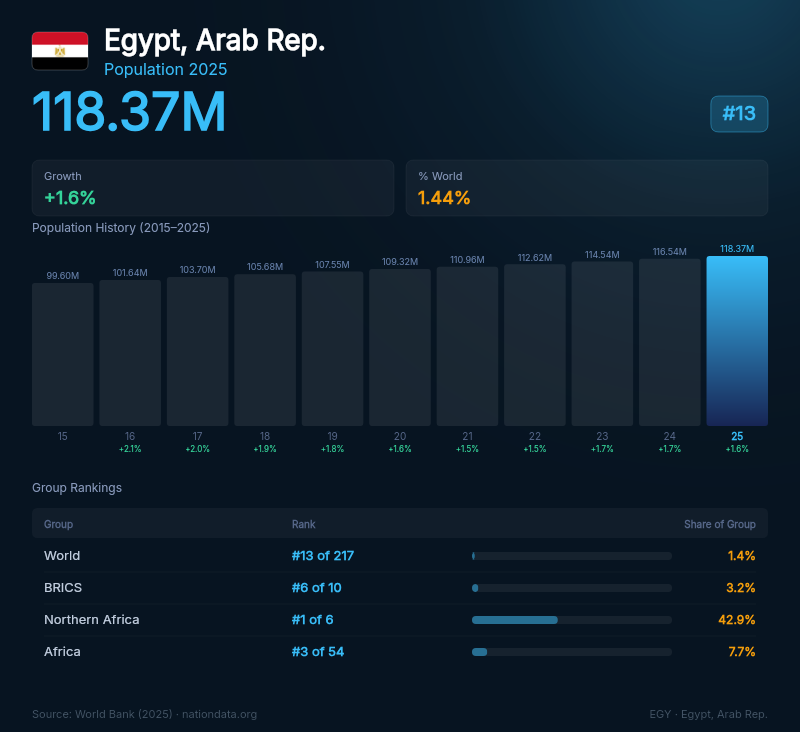Click the Share of Group column header

tap(719, 524)
